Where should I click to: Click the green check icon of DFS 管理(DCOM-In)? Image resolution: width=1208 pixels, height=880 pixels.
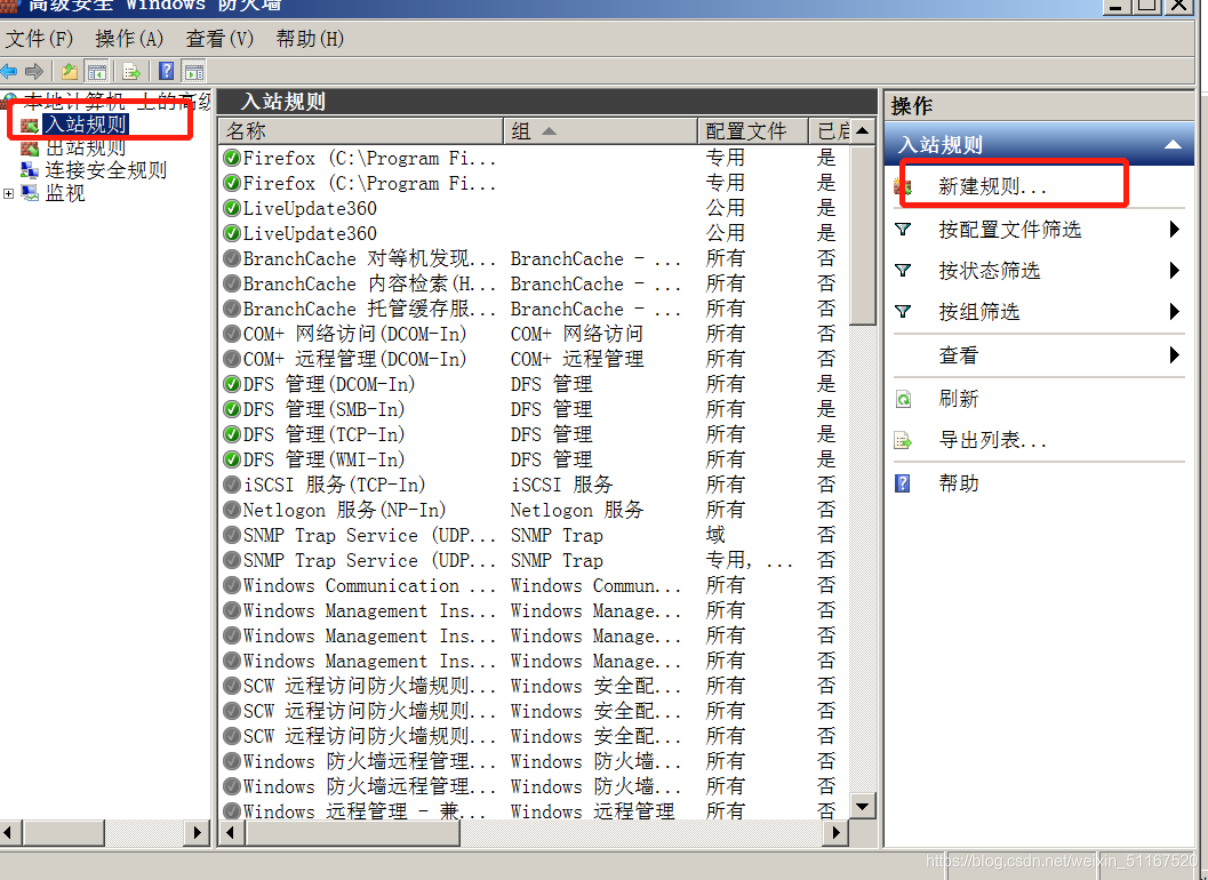(x=232, y=384)
